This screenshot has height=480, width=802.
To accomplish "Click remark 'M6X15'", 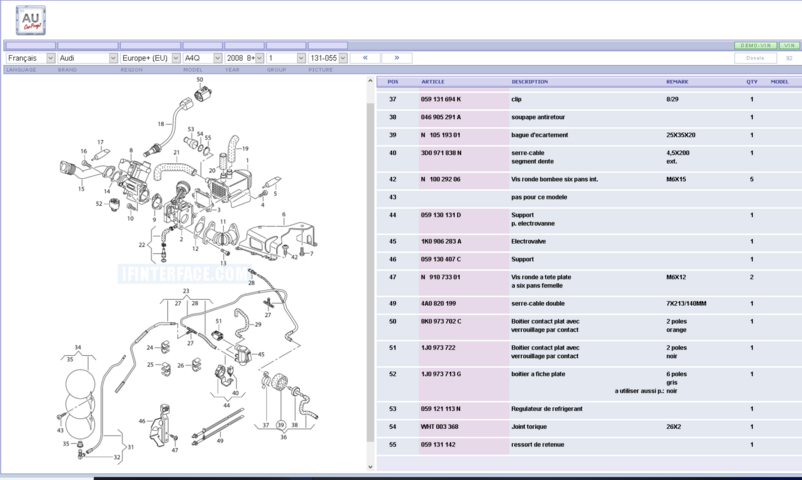I will pos(676,180).
